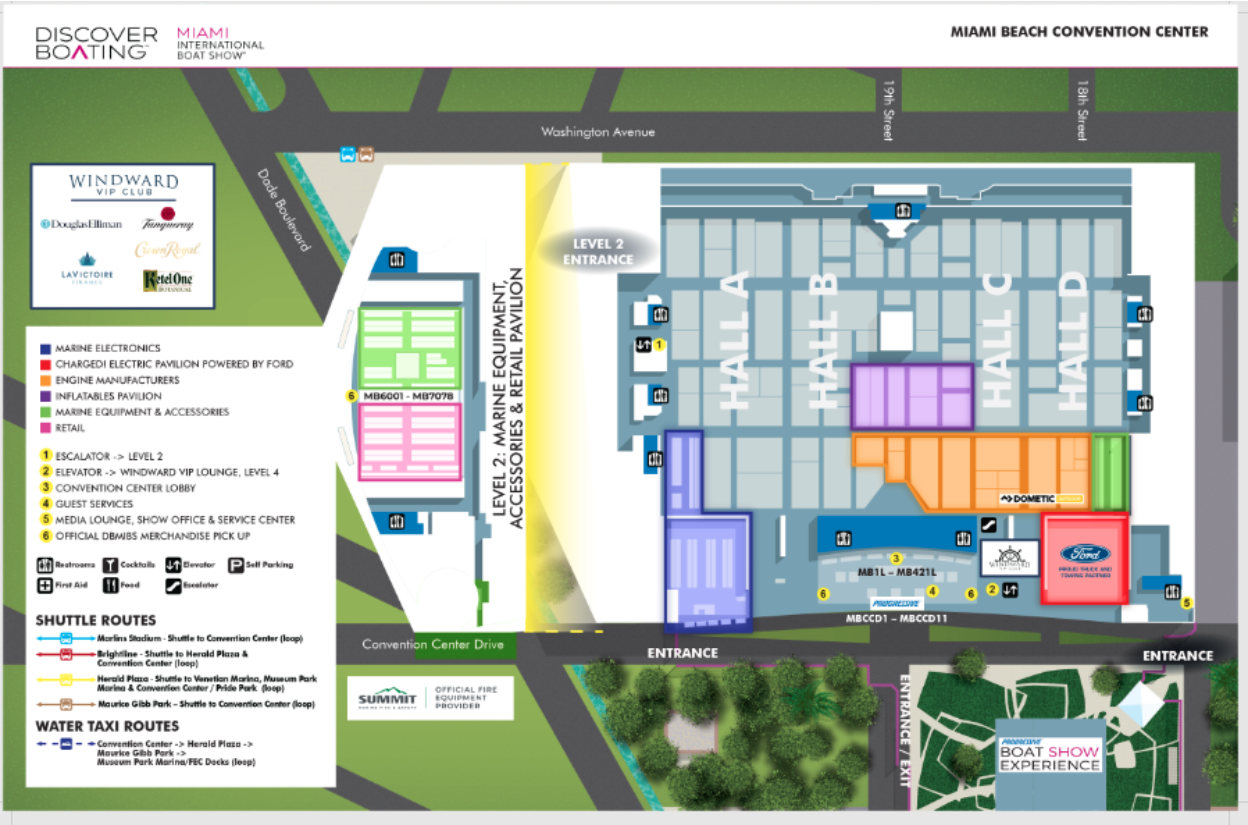Click lower restroom icon right of Hall D
This screenshot has height=825, width=1248.
(x=1143, y=402)
